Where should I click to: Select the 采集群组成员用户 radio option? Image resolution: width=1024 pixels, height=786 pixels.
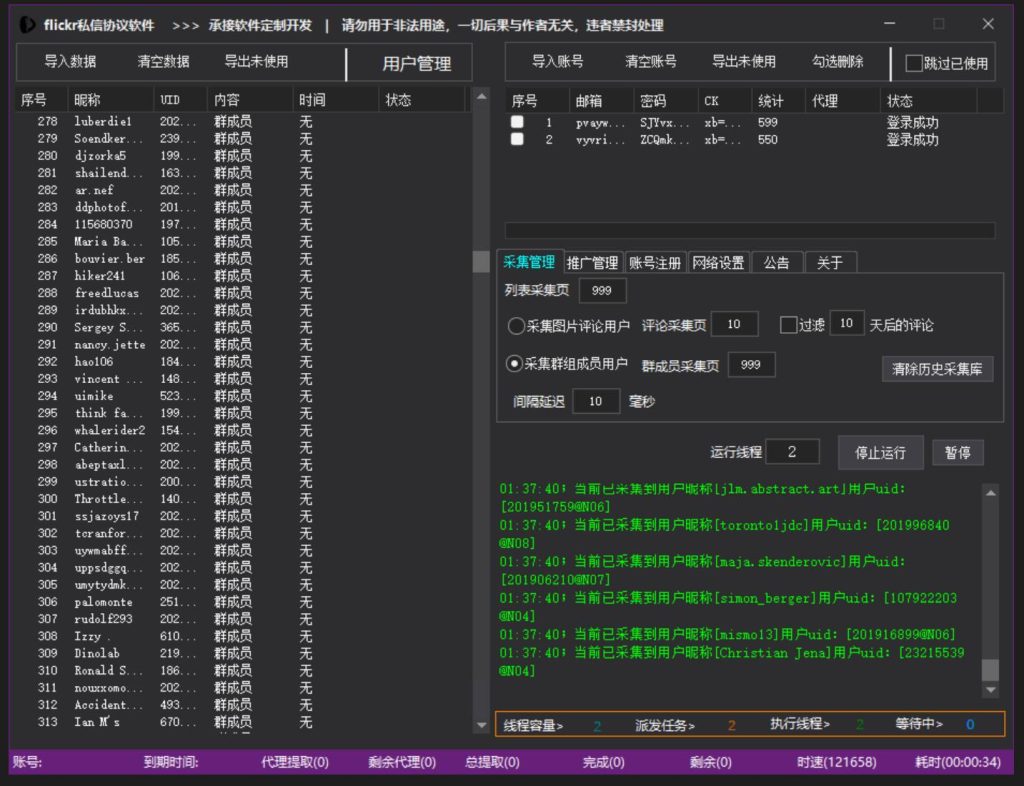513,364
